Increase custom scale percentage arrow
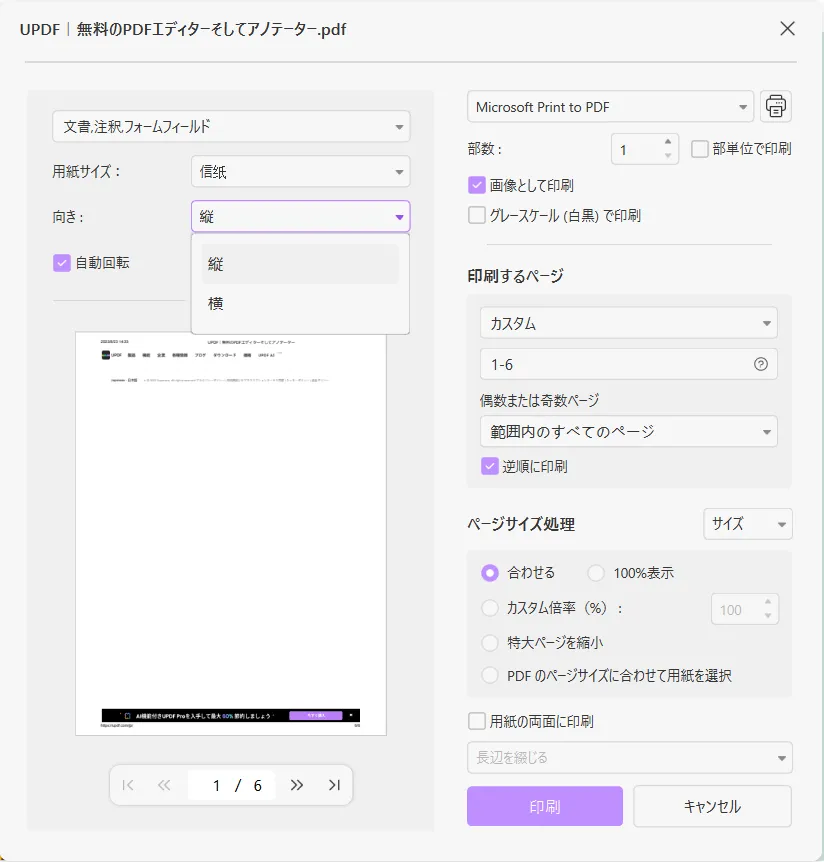Image resolution: width=824 pixels, height=862 pixels. (768, 602)
